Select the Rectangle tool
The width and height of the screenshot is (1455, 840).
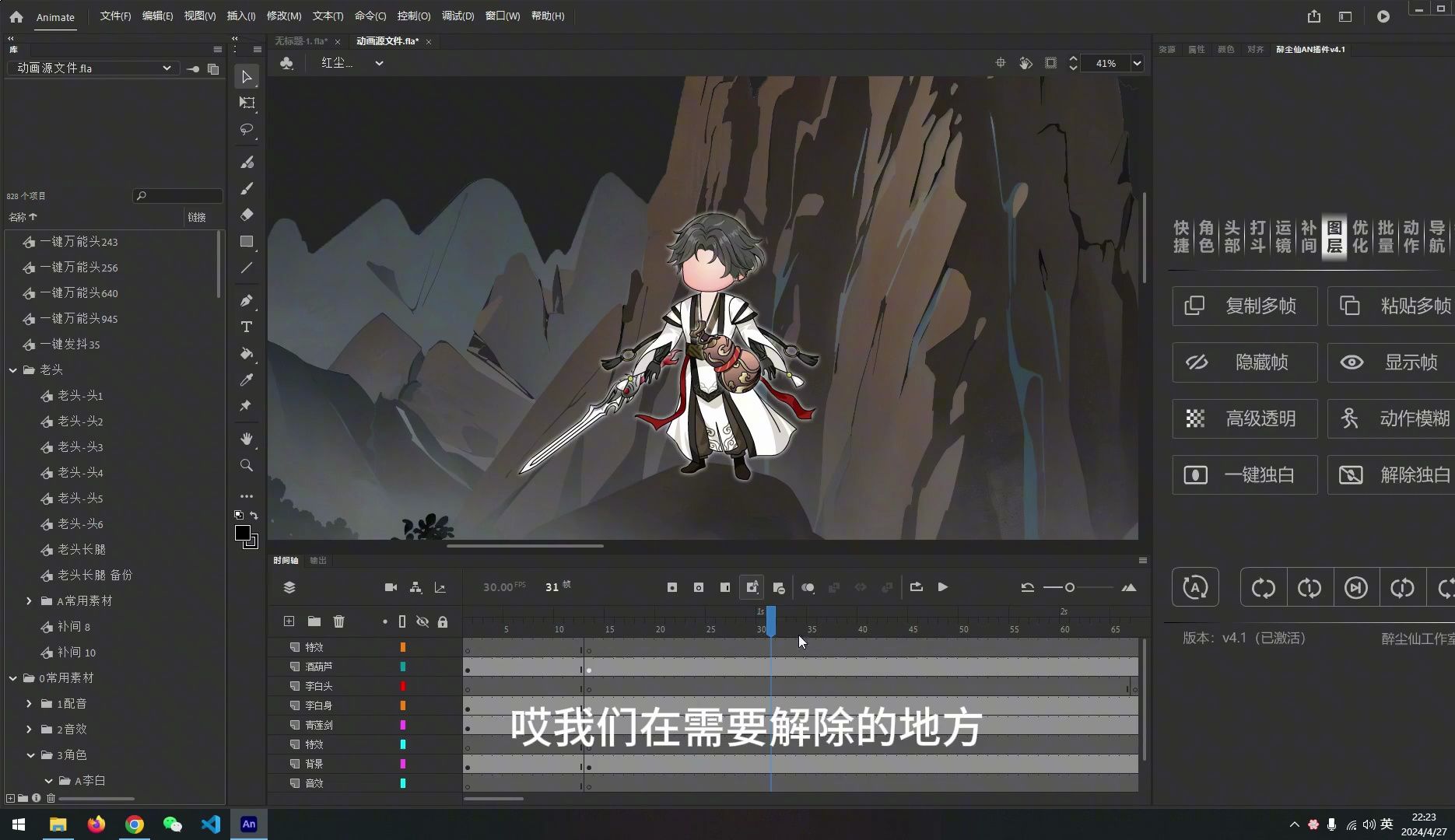click(247, 242)
